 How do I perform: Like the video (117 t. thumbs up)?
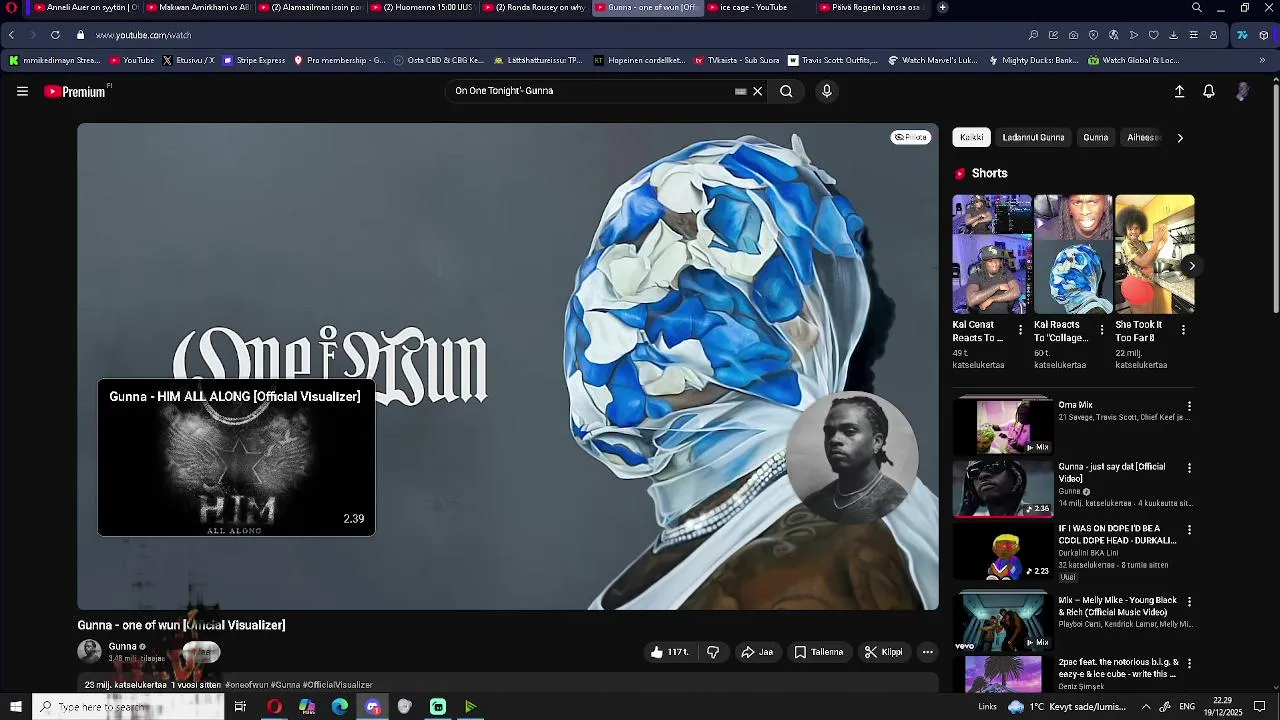669,652
